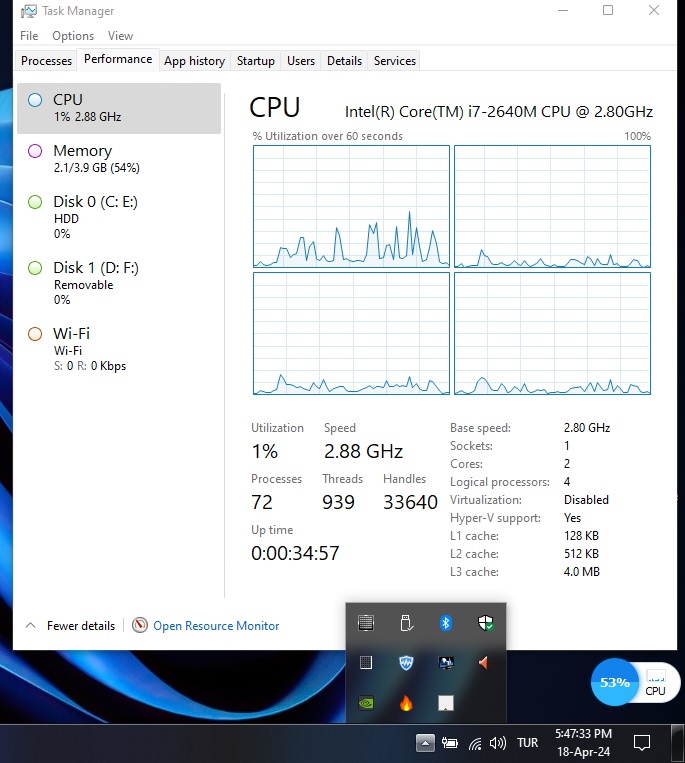Image resolution: width=685 pixels, height=763 pixels.
Task: Select Memory in the performance sidebar
Action: point(119,159)
